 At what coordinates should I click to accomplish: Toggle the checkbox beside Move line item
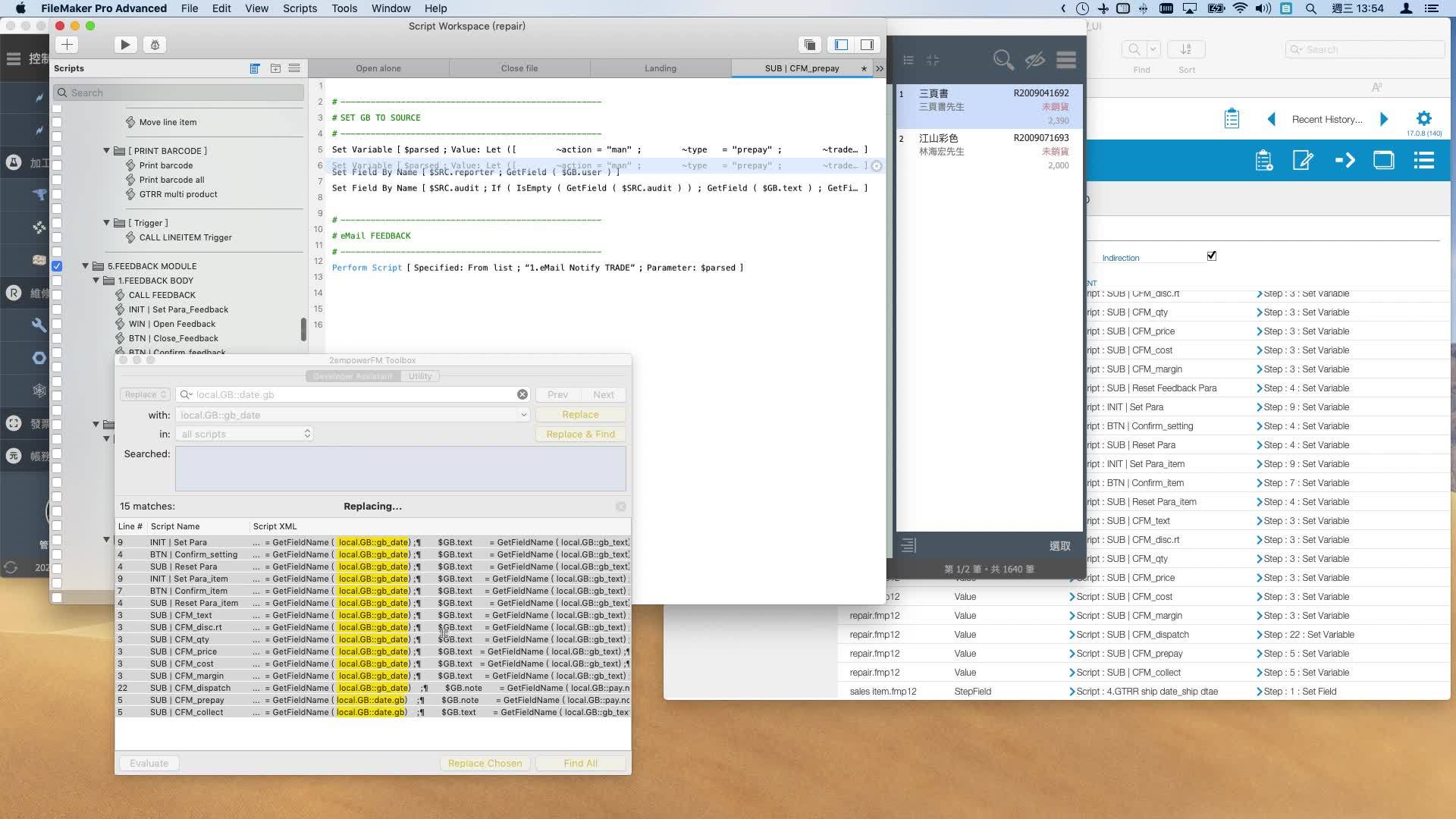(57, 122)
